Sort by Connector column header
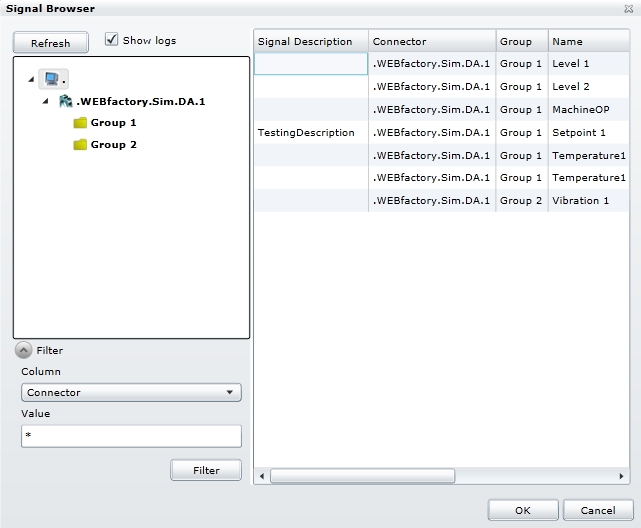This screenshot has width=641, height=528. [x=432, y=42]
